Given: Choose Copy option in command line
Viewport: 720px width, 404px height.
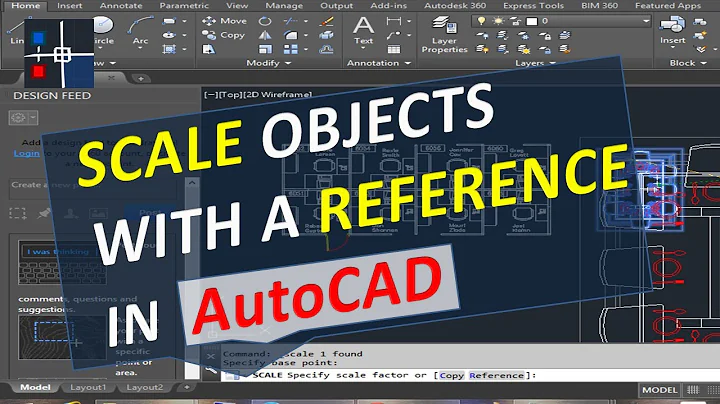Looking at the screenshot, I should click(452, 375).
